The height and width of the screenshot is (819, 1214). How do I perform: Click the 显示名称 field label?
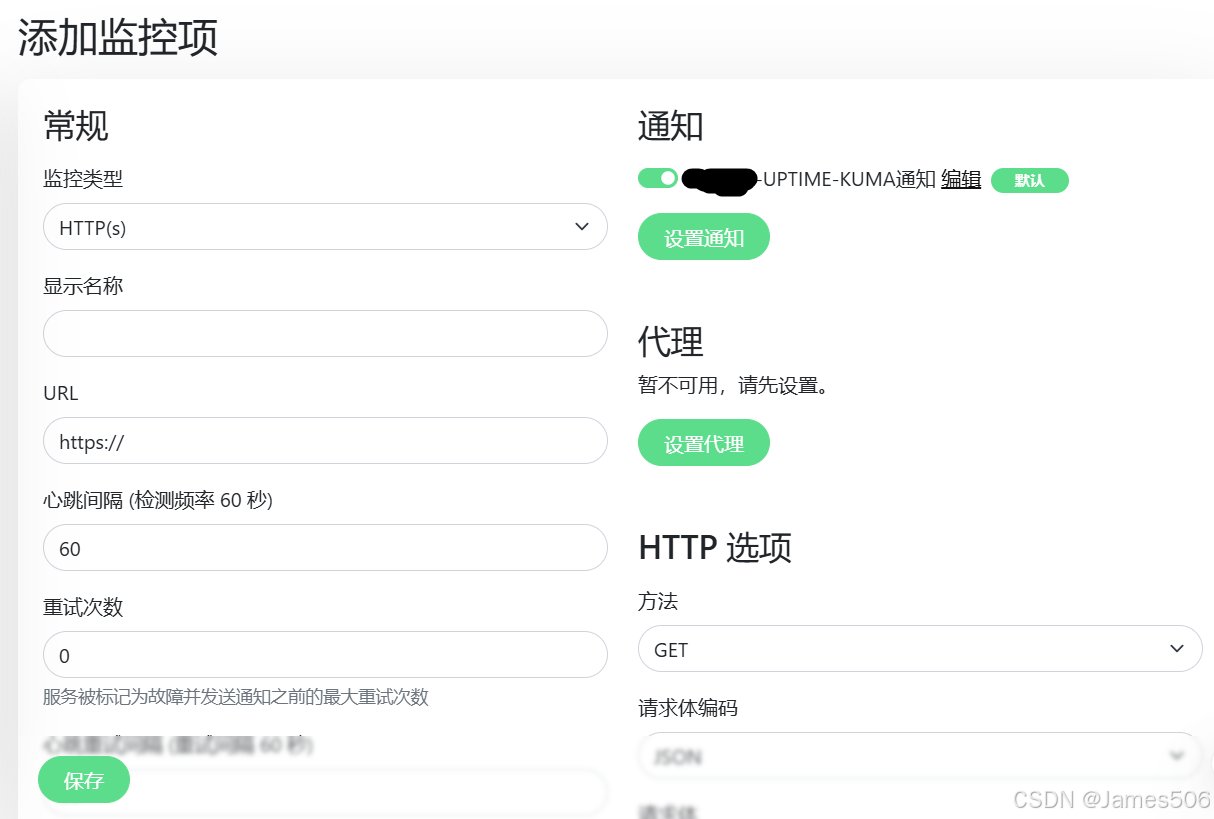[83, 286]
